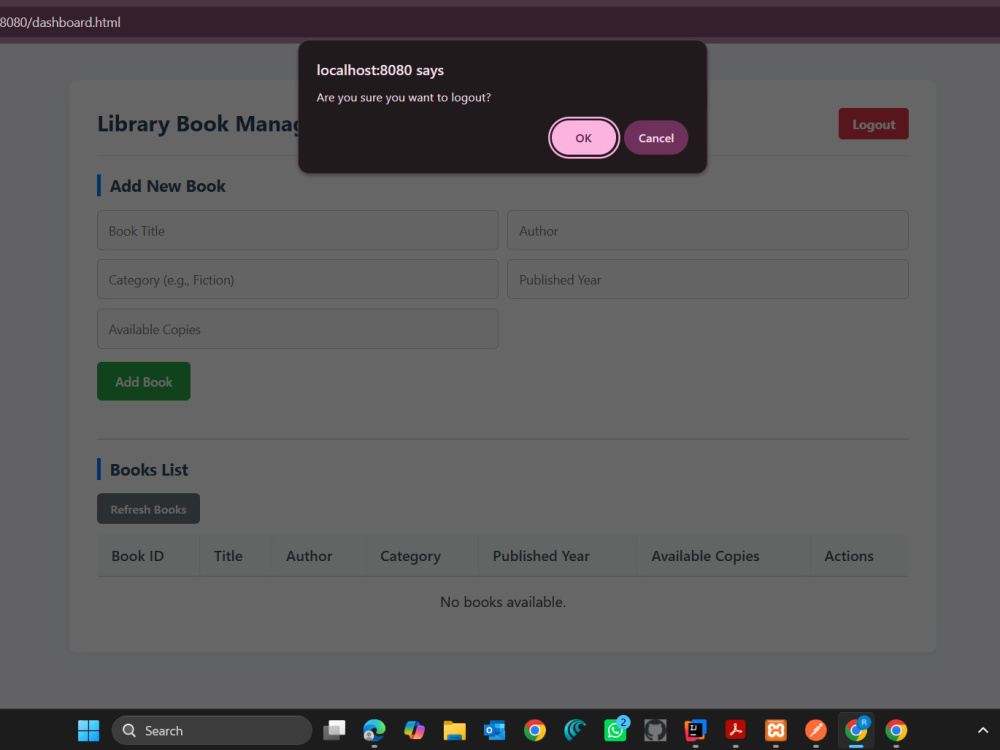Image resolution: width=1000 pixels, height=750 pixels.
Task: Click the 'No books available.' message
Action: 503,602
